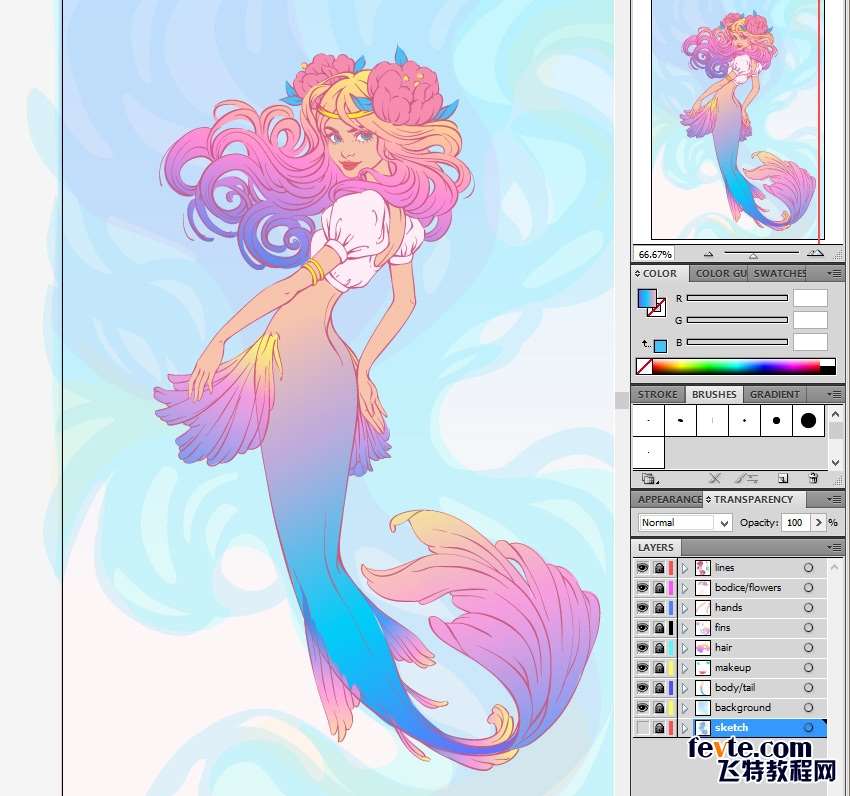Hide the fins layer

click(642, 627)
